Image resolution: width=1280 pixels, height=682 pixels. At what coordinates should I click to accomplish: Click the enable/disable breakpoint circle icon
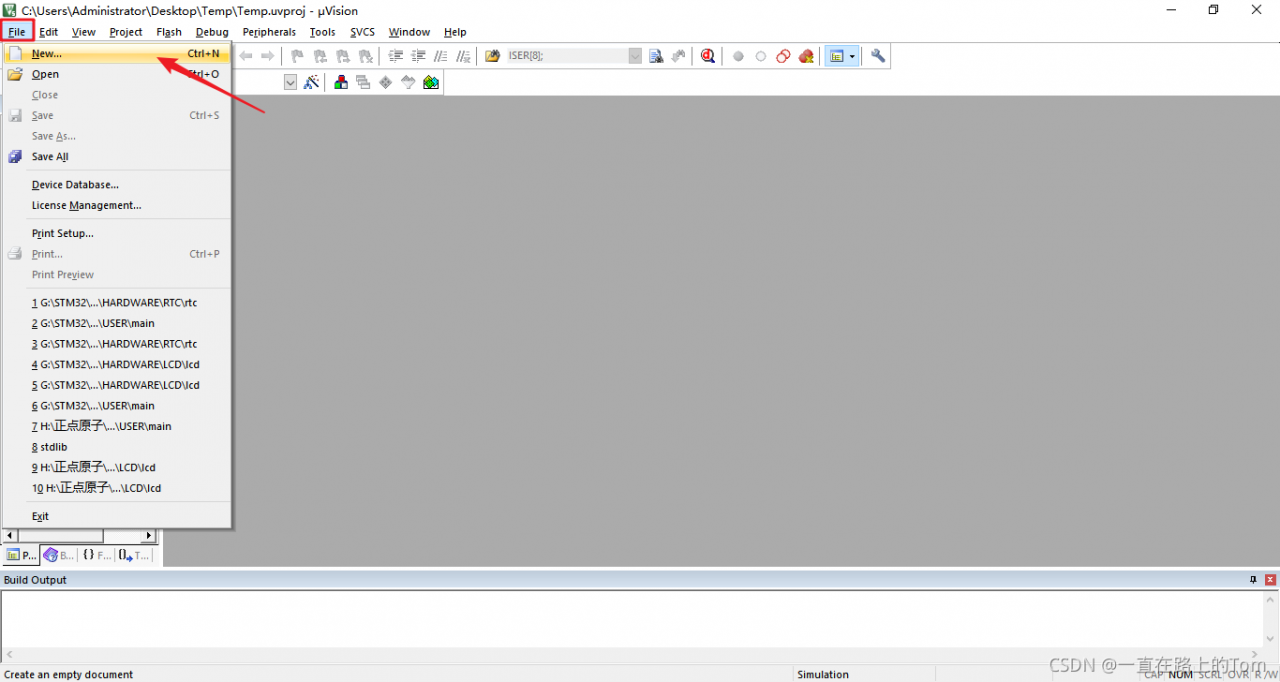760,56
